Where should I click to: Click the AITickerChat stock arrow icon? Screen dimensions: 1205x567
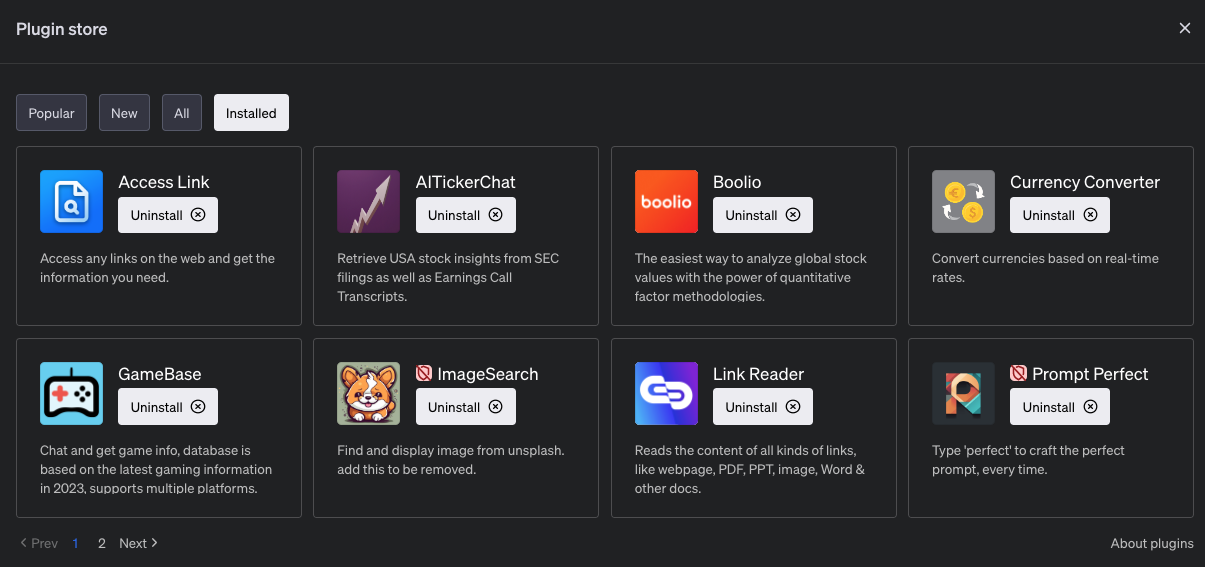tap(368, 202)
